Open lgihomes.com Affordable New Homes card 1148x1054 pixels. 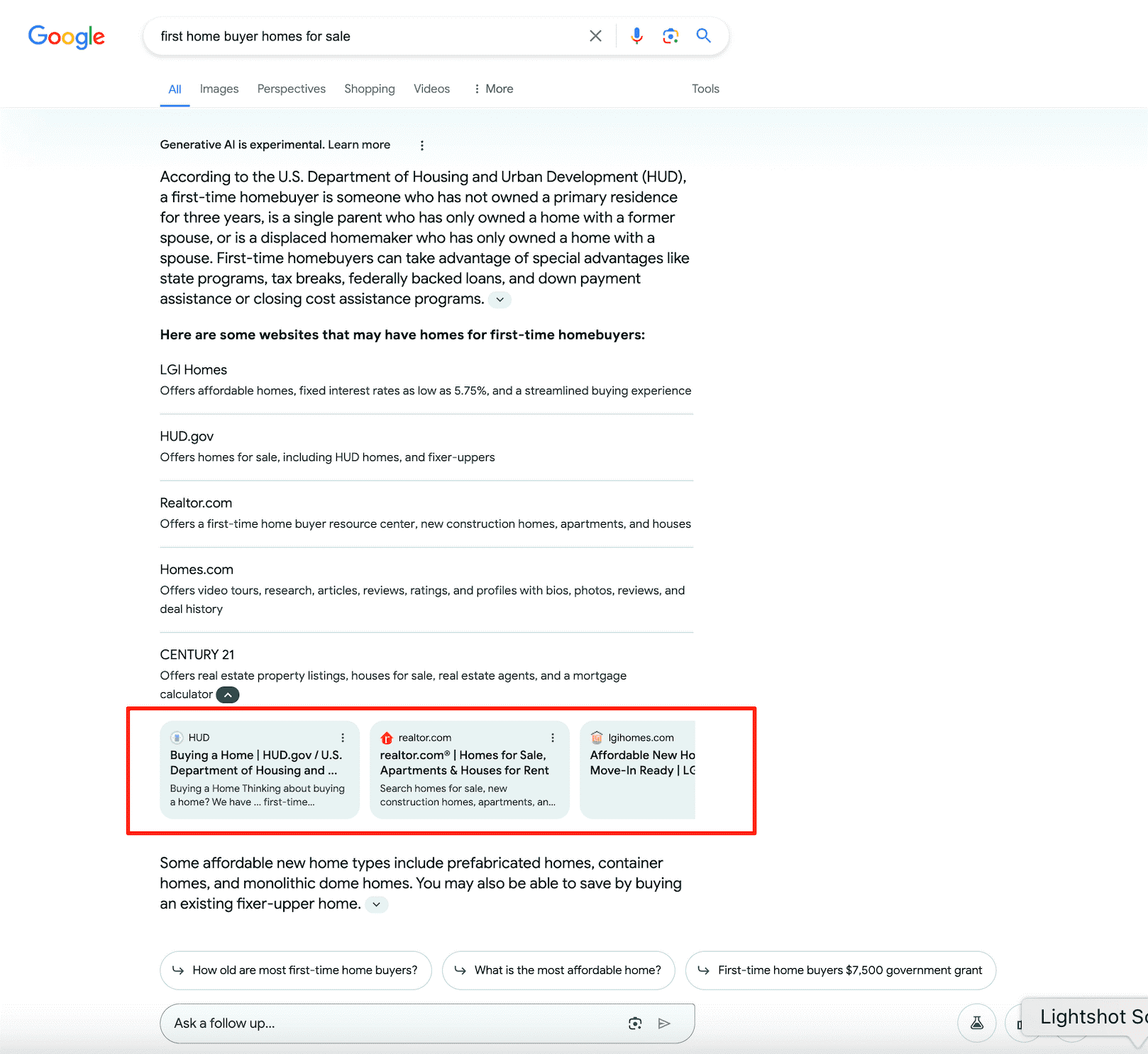(638, 770)
